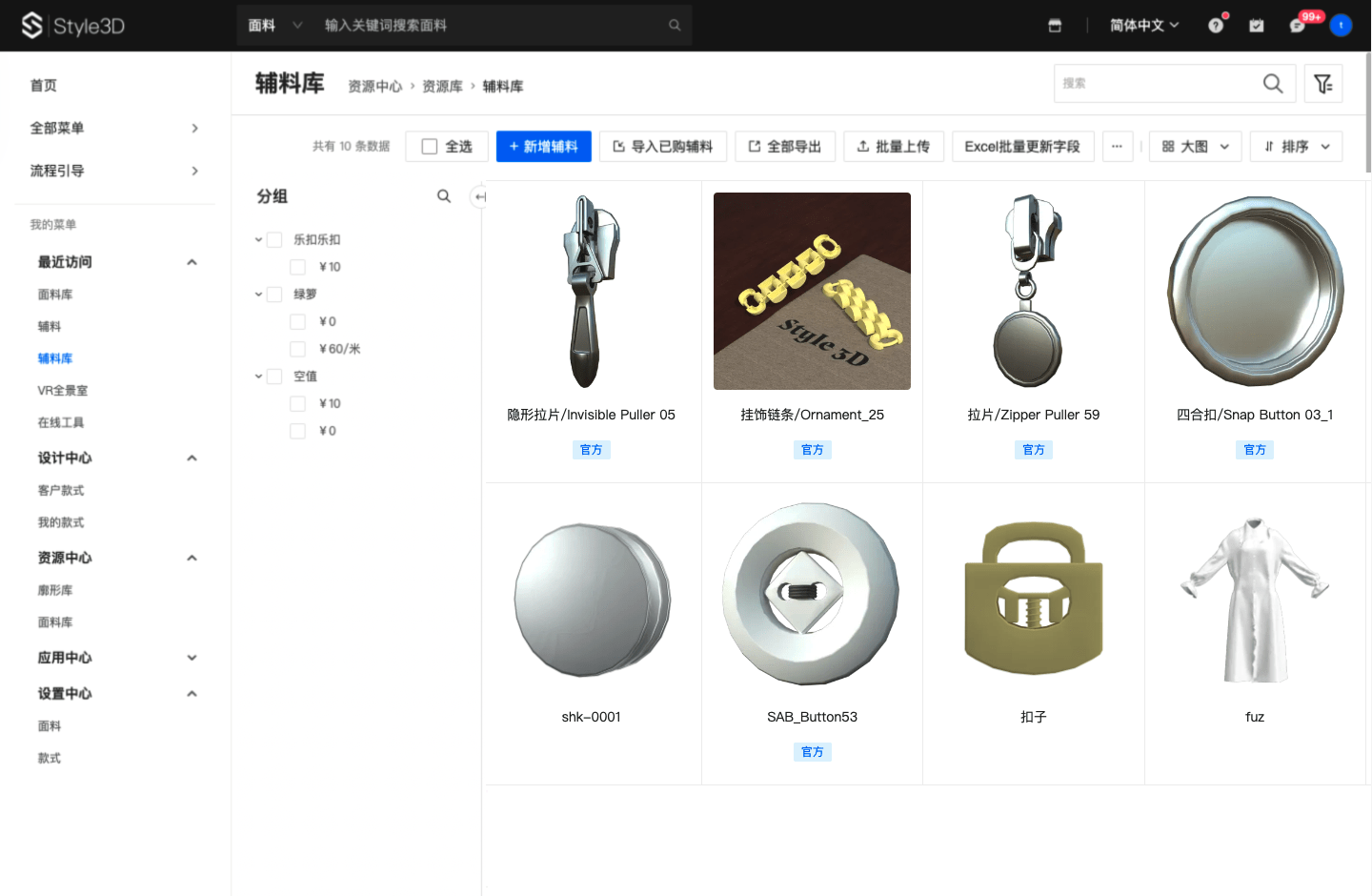Viewport: 1372px width, 896px height.
Task: Open VR全景室 from the sidebar
Action: [x=63, y=391]
